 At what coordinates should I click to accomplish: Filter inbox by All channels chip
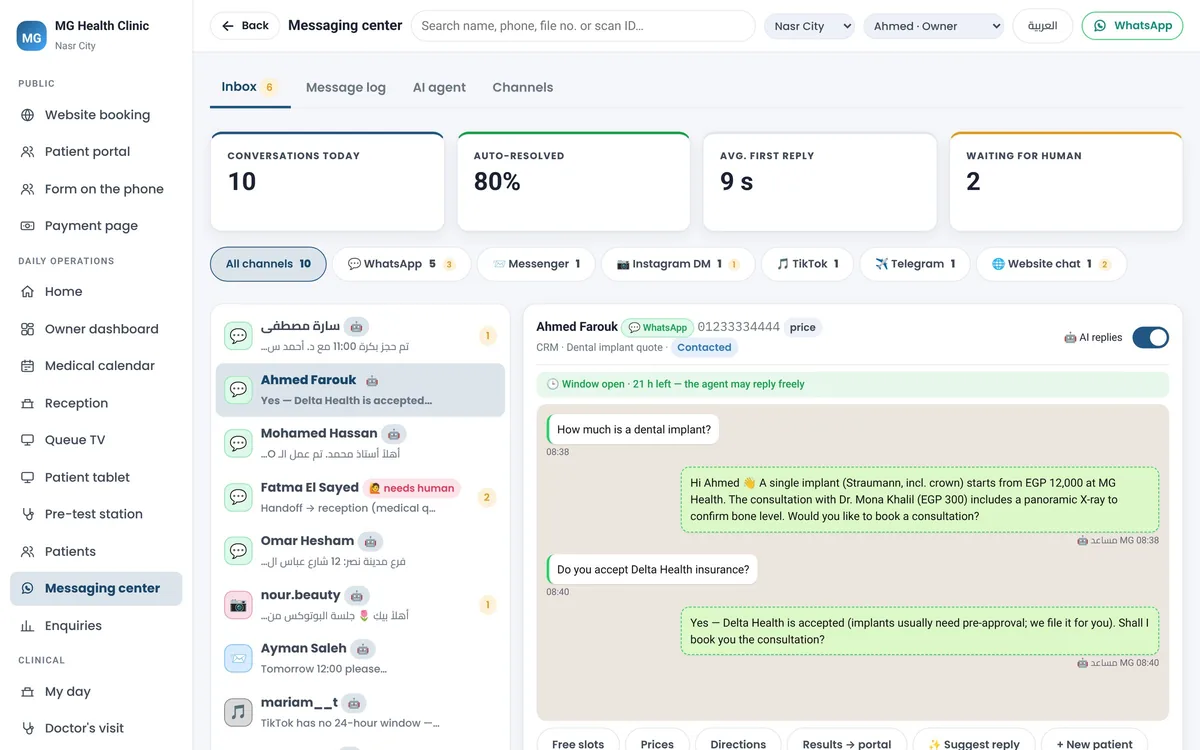click(268, 264)
